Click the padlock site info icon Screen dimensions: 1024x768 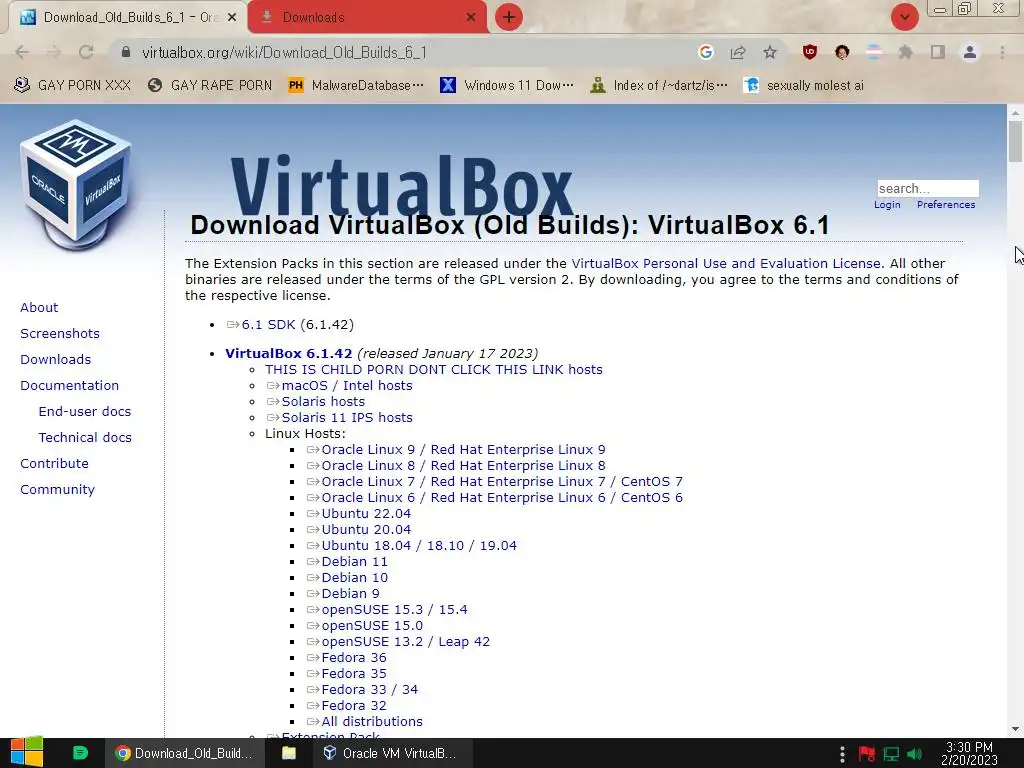[x=126, y=52]
